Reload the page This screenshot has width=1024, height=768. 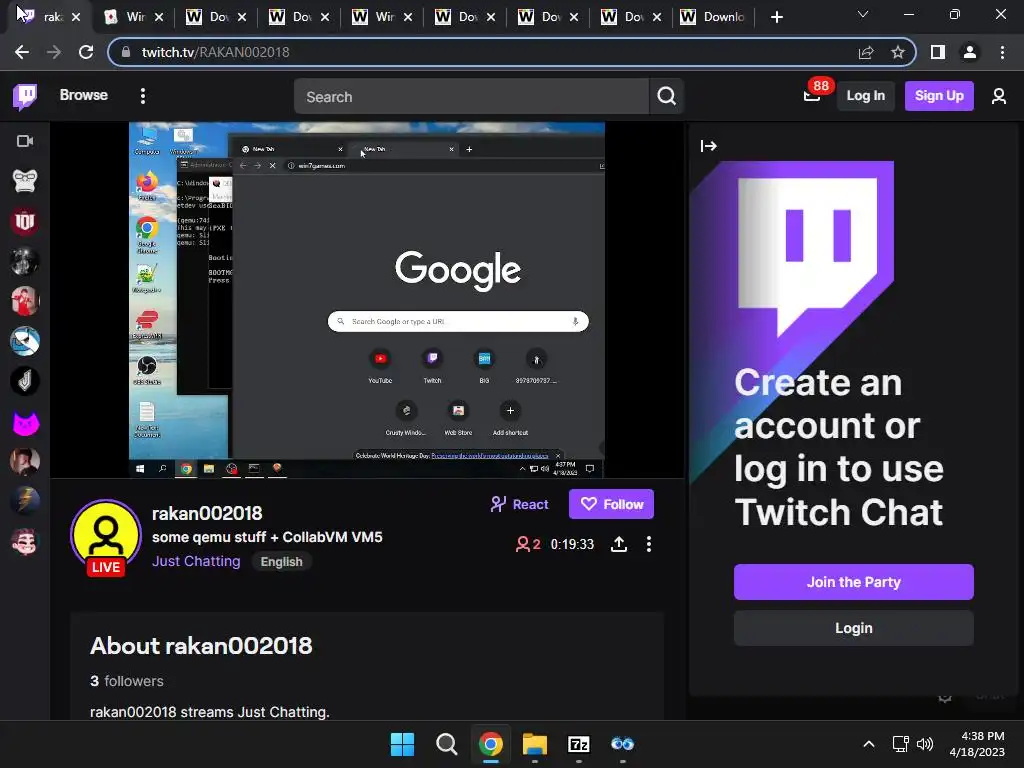click(x=86, y=52)
